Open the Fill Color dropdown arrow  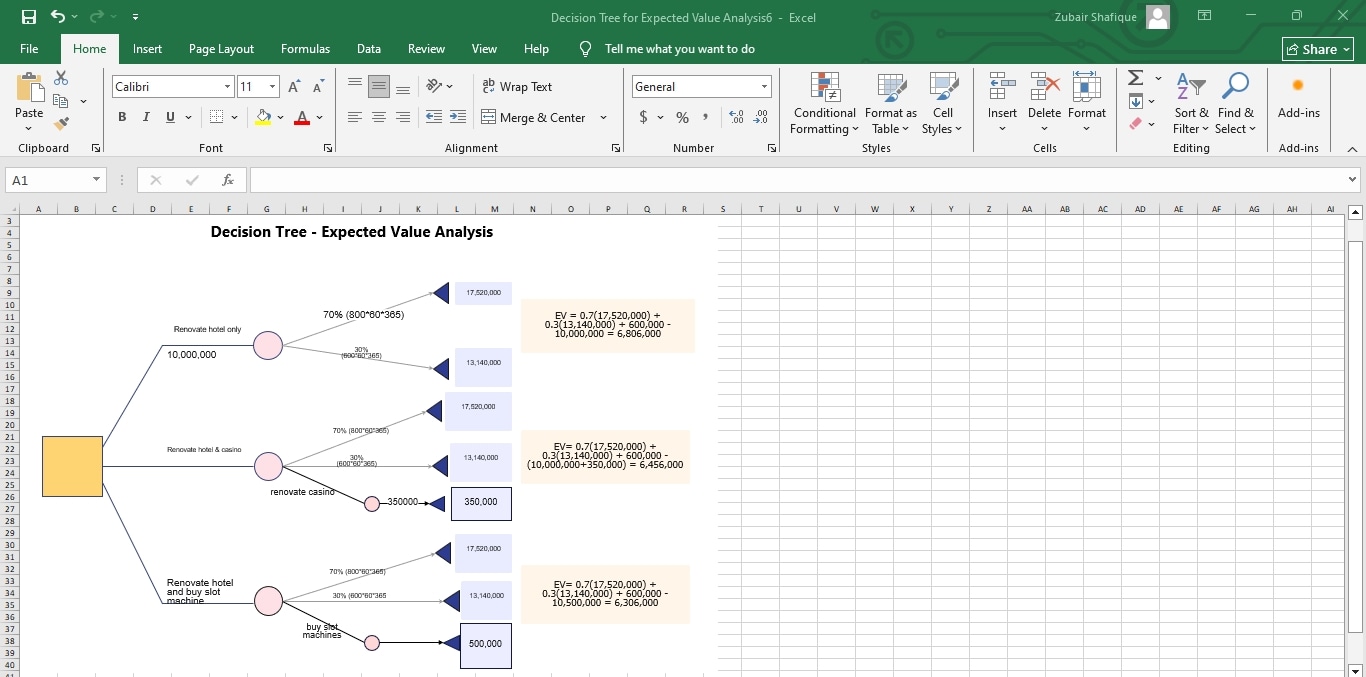tap(279, 118)
